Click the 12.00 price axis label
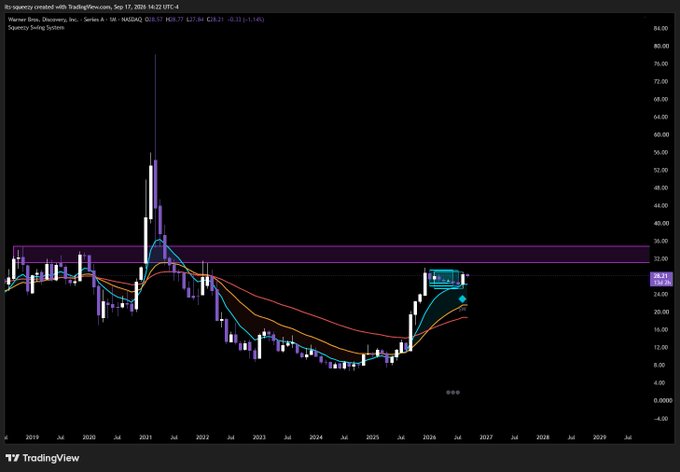Viewport: 680px width, 472px height. [661, 348]
